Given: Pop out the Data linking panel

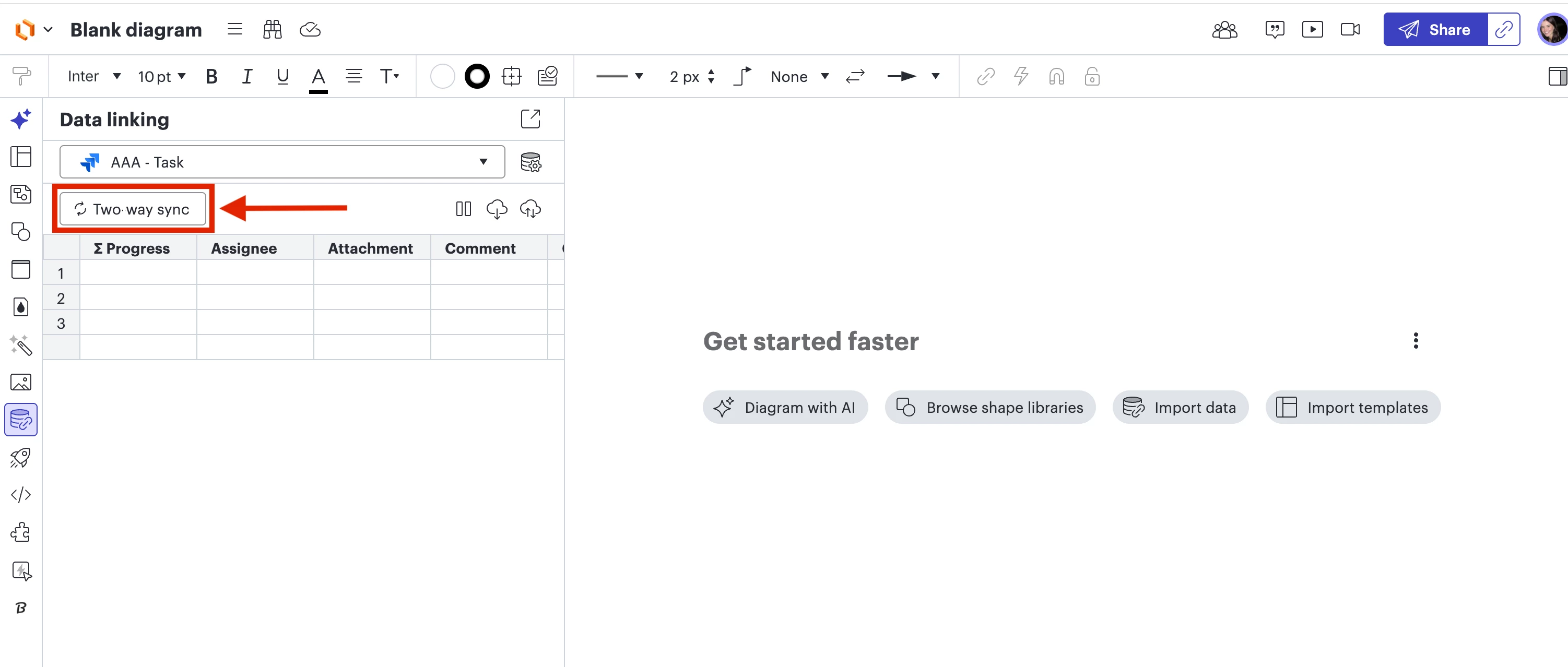Looking at the screenshot, I should tap(530, 118).
